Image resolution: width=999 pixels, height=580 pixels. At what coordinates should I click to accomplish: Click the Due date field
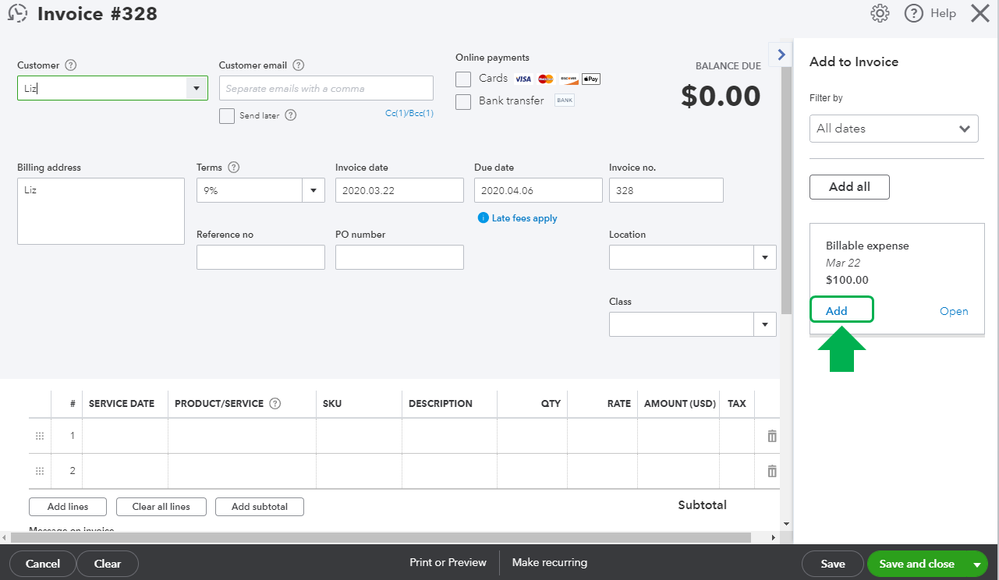pyautogui.click(x=538, y=191)
